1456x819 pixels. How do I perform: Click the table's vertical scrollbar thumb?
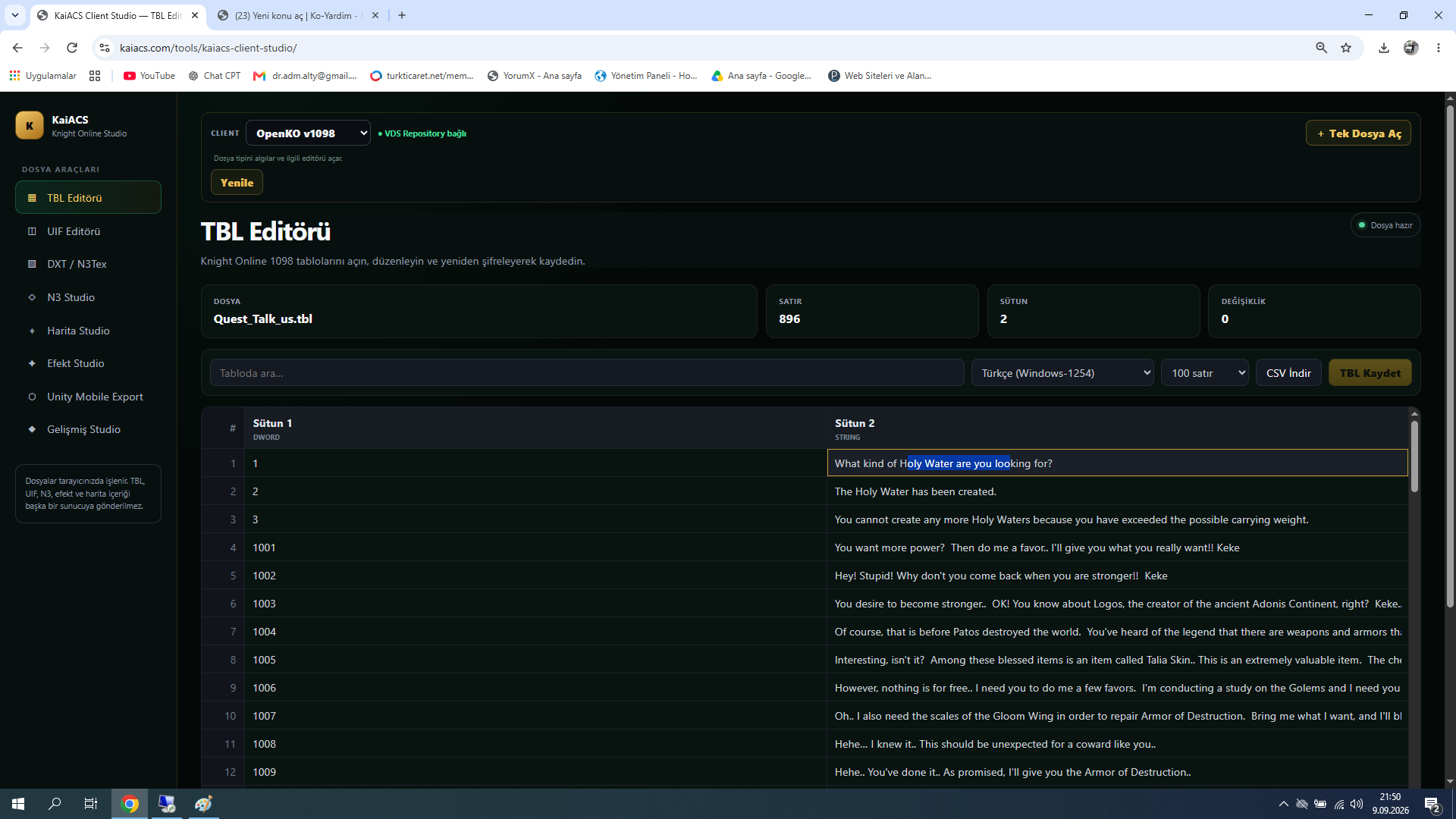coord(1414,457)
